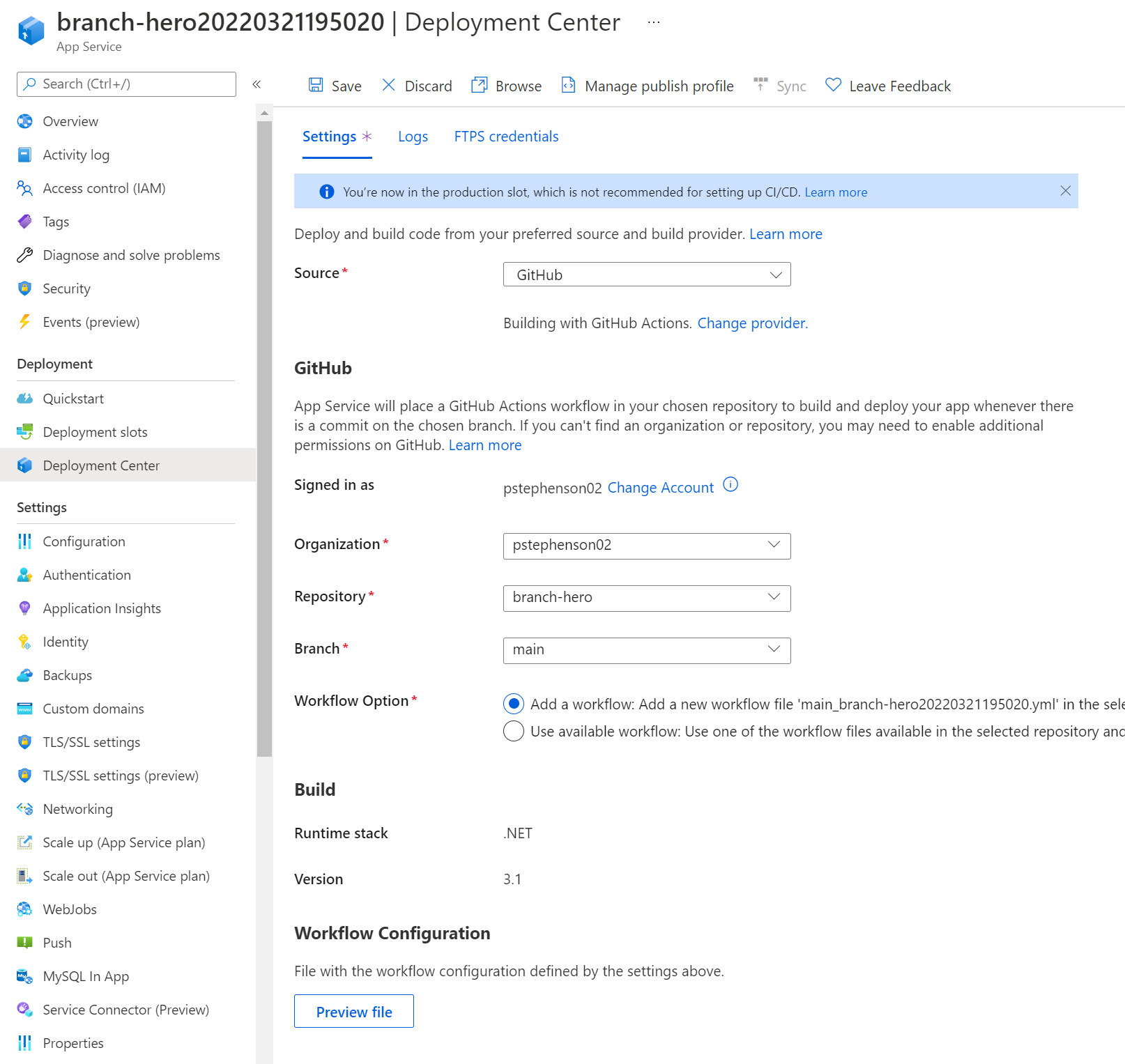This screenshot has width=1125, height=1064.
Task: Click the Change provider link
Action: coord(753,323)
